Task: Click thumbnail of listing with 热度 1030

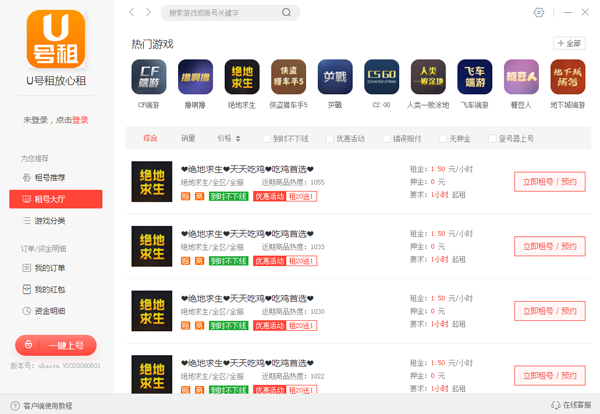Action: coord(152,311)
